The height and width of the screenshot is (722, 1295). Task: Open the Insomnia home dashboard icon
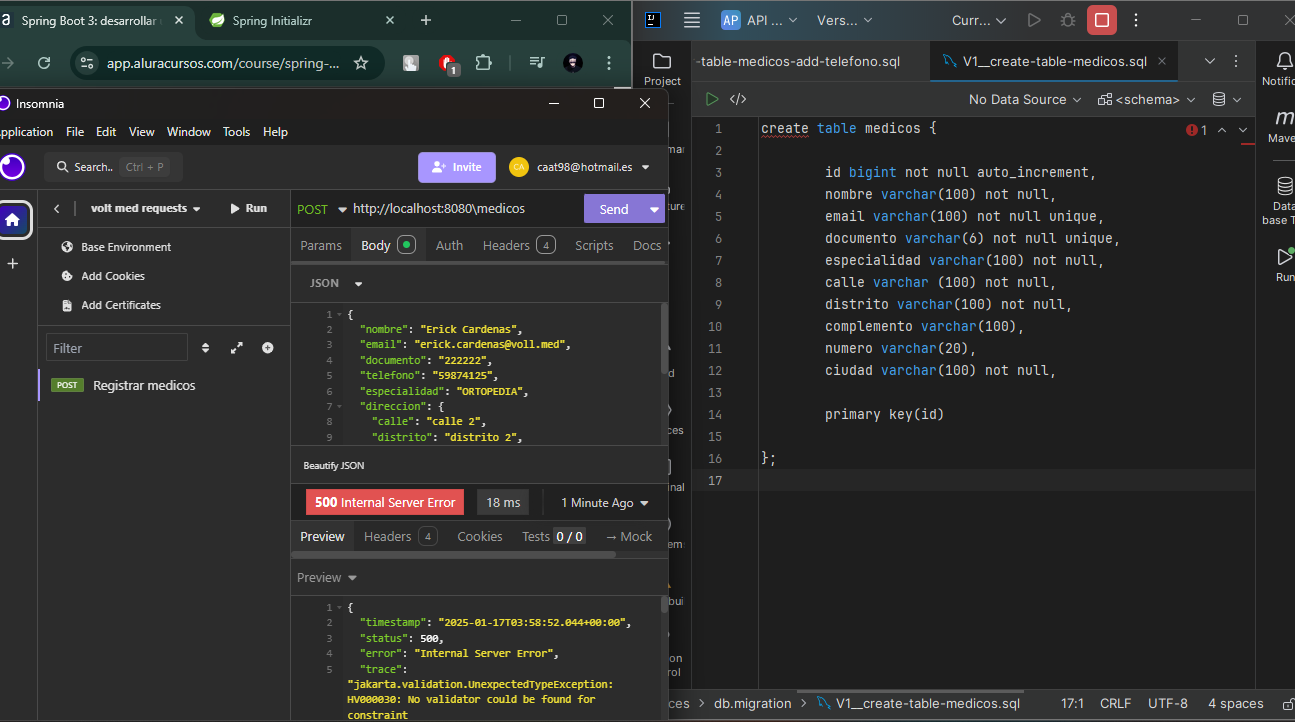click(13, 220)
